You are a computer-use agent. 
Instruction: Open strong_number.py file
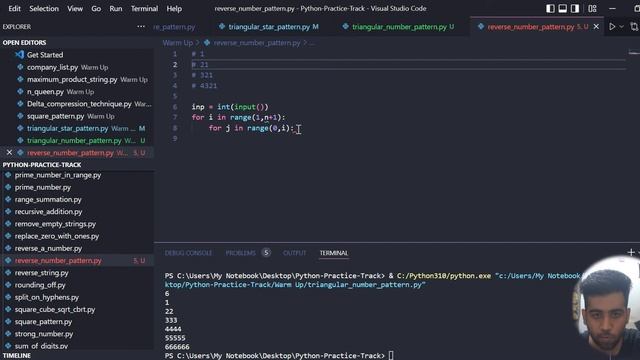[44, 334]
